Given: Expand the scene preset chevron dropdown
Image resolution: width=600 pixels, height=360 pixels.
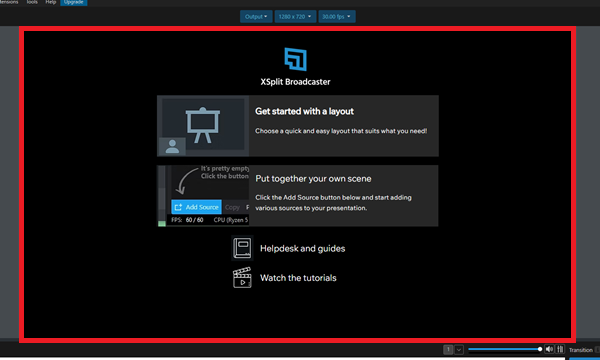Looking at the screenshot, I should click(459, 349).
